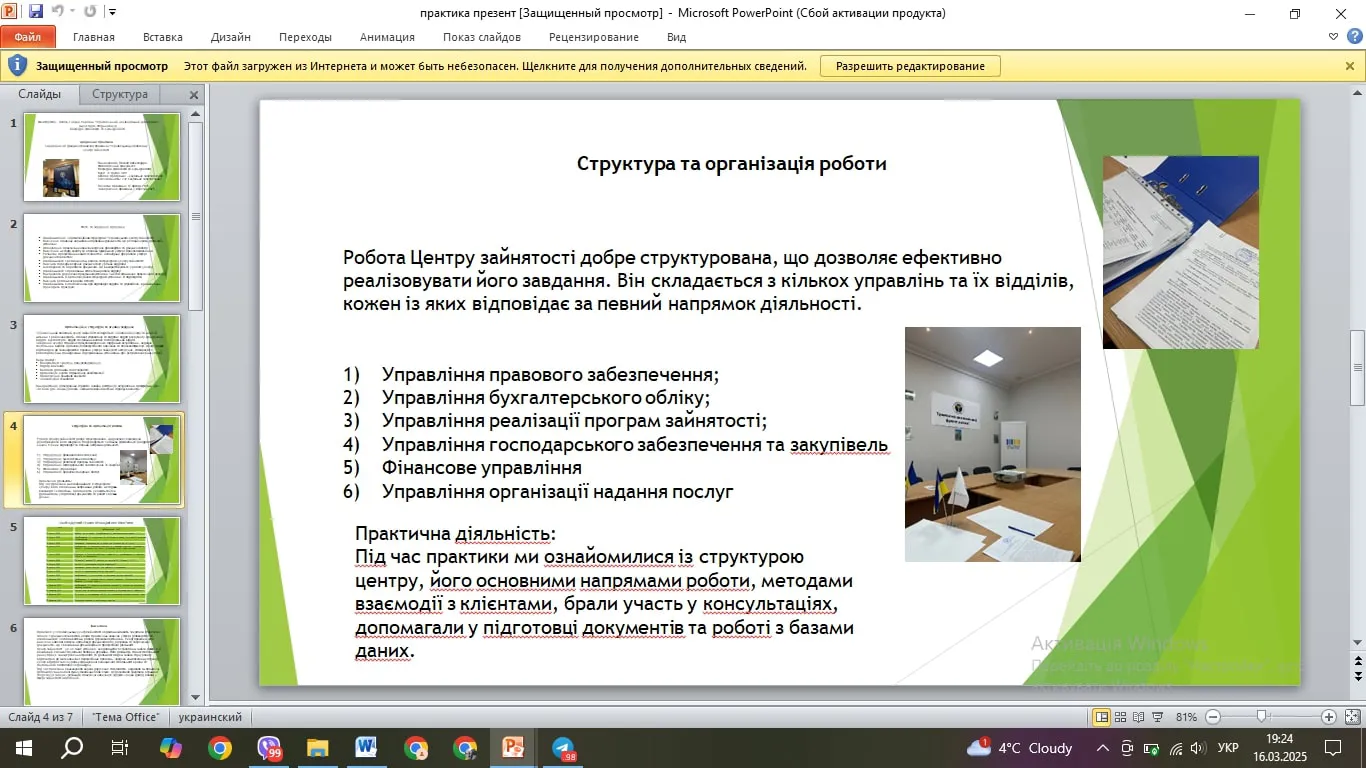Open Task View icon on taskbar

120,747
